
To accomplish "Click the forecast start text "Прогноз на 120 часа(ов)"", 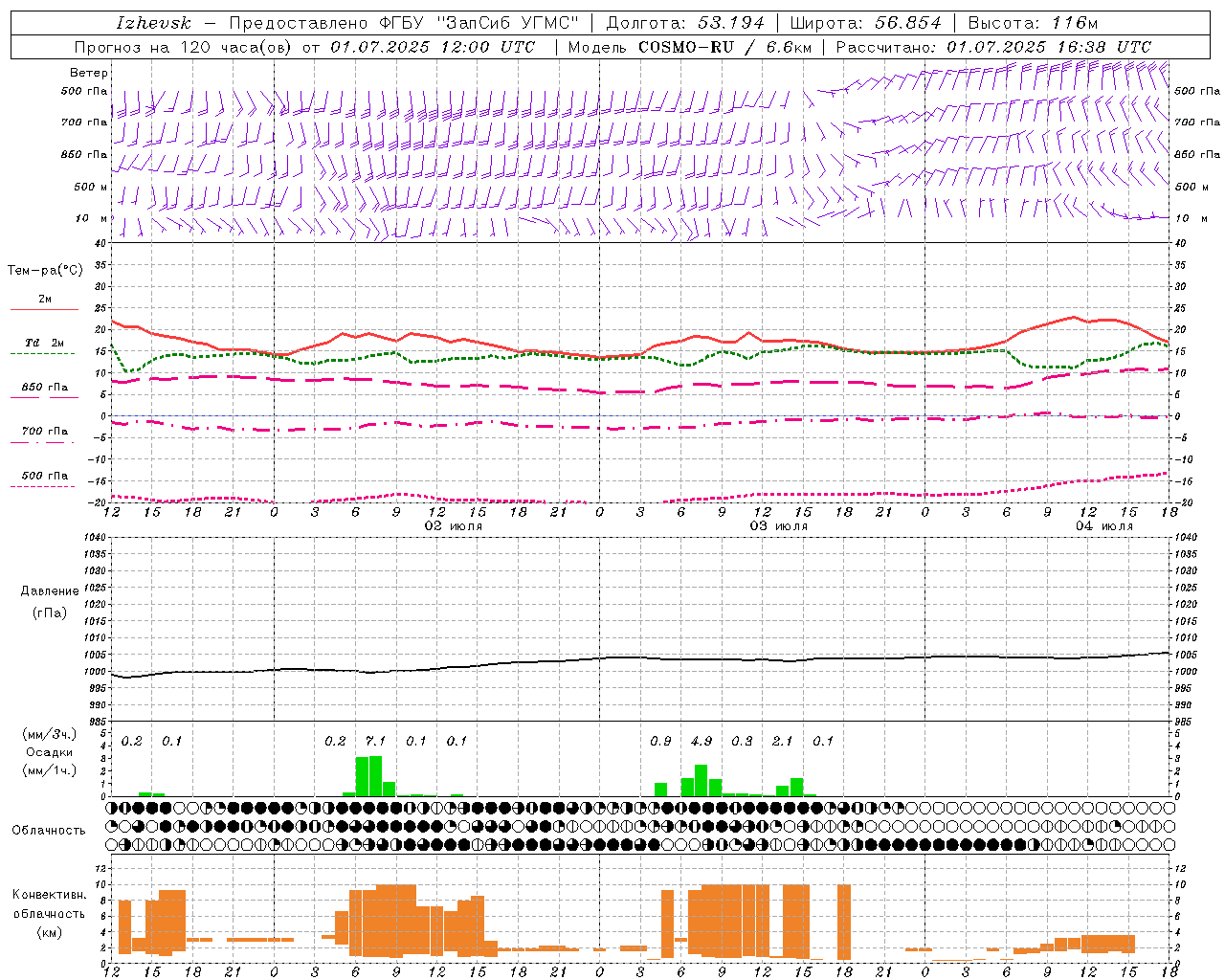I will [184, 47].
